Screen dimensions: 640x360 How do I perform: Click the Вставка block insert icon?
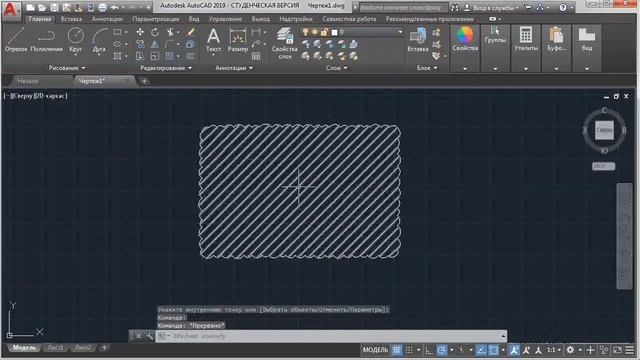tap(418, 40)
